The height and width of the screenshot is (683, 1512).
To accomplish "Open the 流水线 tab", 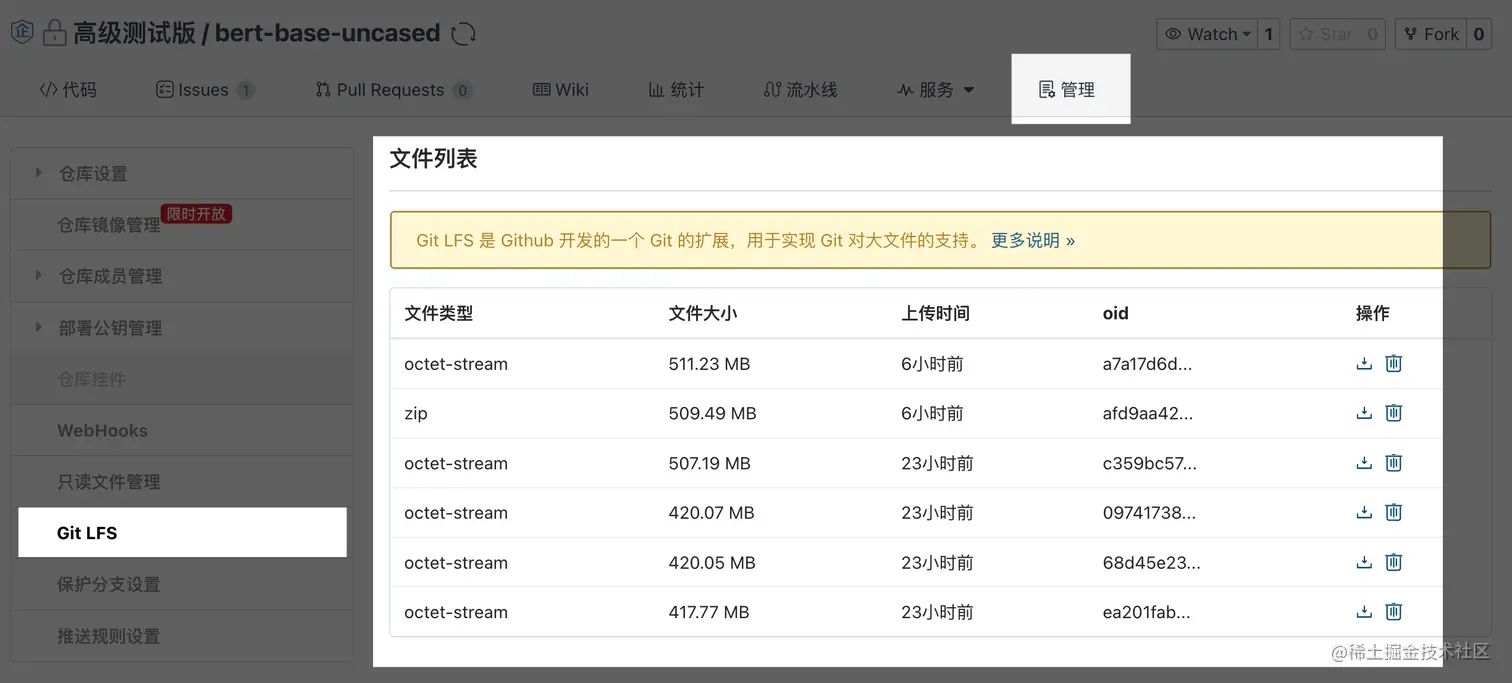I will point(800,90).
